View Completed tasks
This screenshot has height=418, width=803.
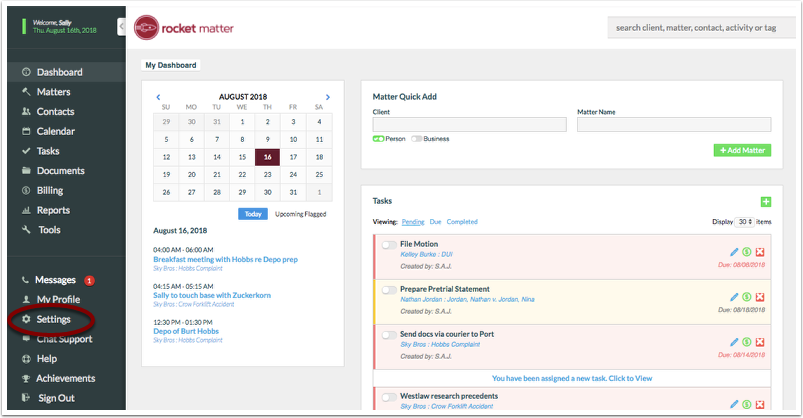pos(462,222)
